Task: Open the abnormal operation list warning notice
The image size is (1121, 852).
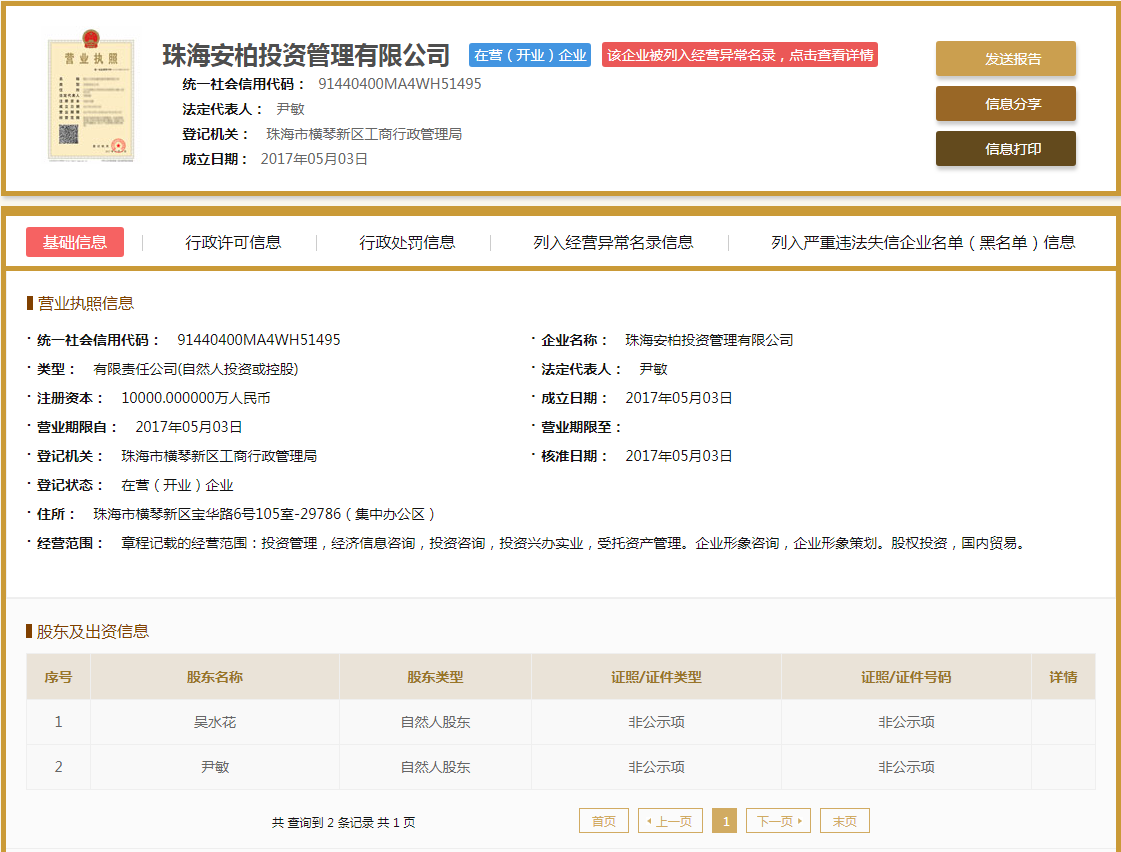Action: point(739,55)
